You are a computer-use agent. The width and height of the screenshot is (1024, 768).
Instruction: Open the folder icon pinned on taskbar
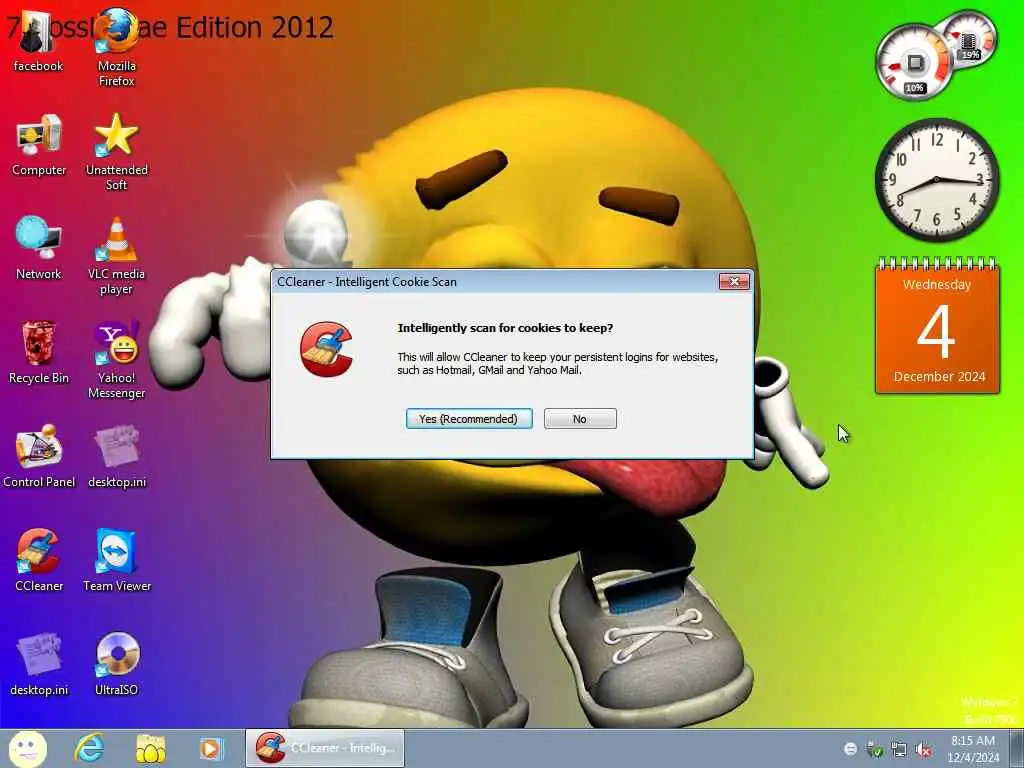coord(150,748)
